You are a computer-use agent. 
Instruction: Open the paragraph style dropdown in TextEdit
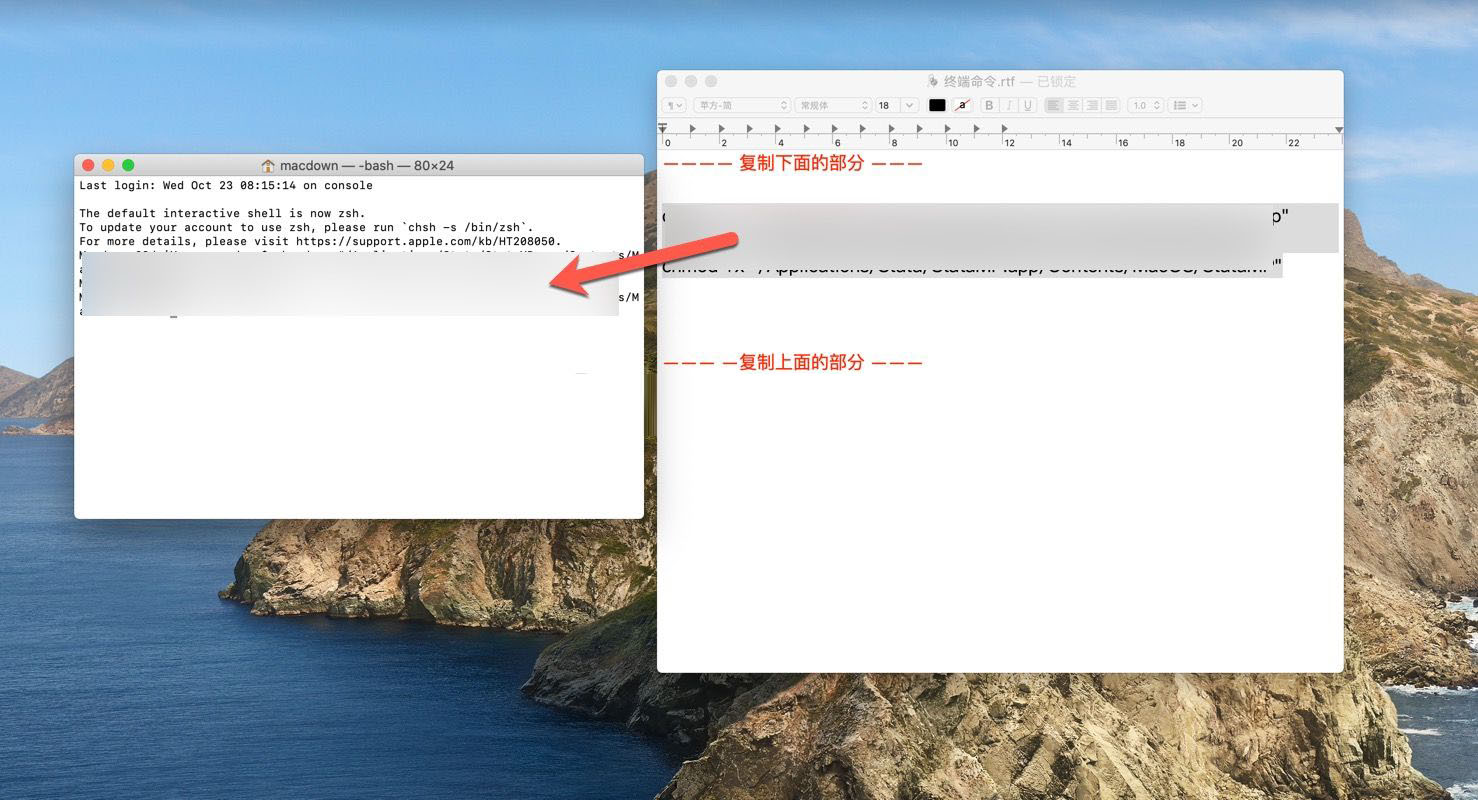(675, 105)
